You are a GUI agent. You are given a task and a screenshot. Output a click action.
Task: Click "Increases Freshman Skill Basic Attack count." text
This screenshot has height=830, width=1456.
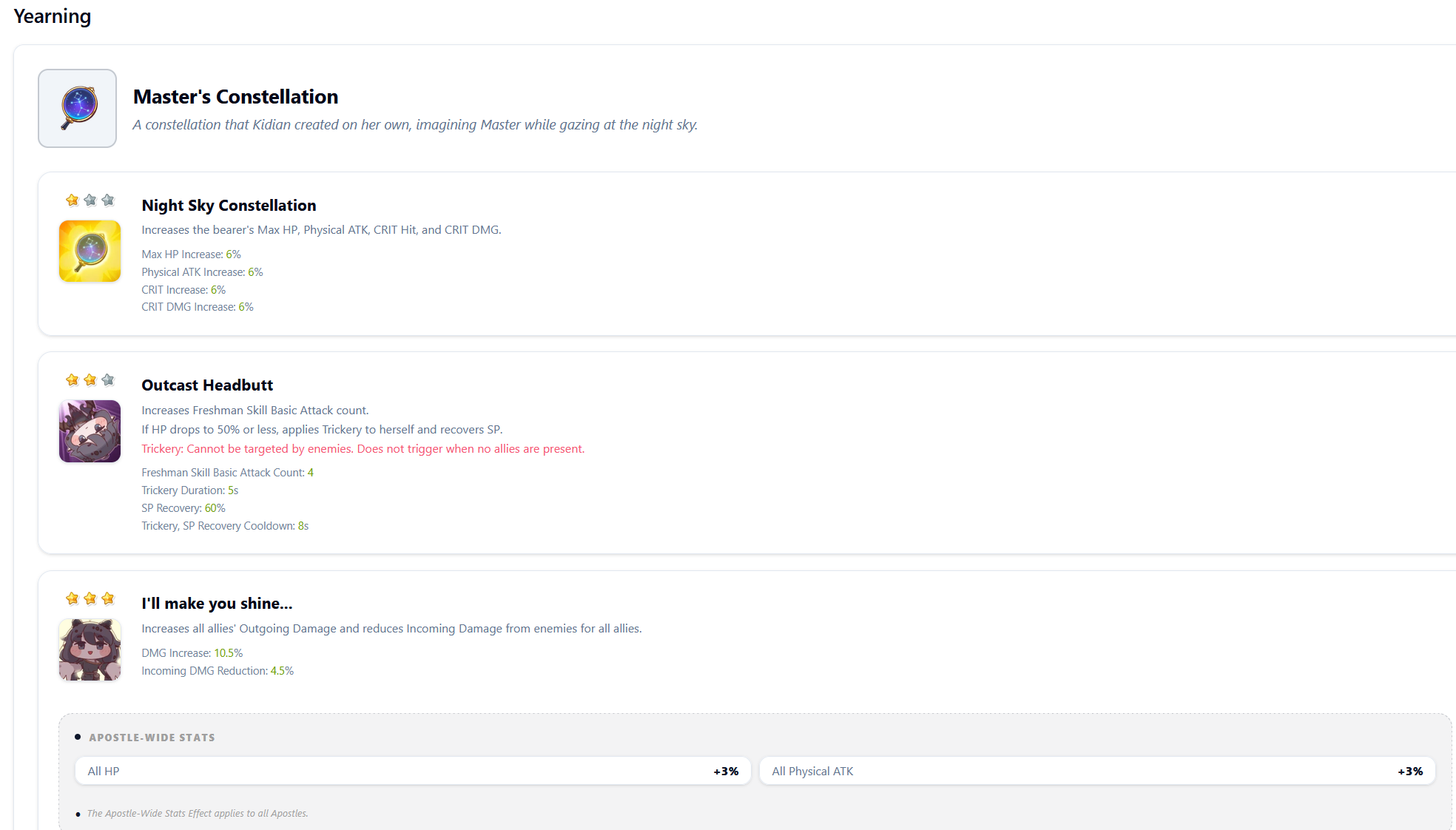click(255, 411)
